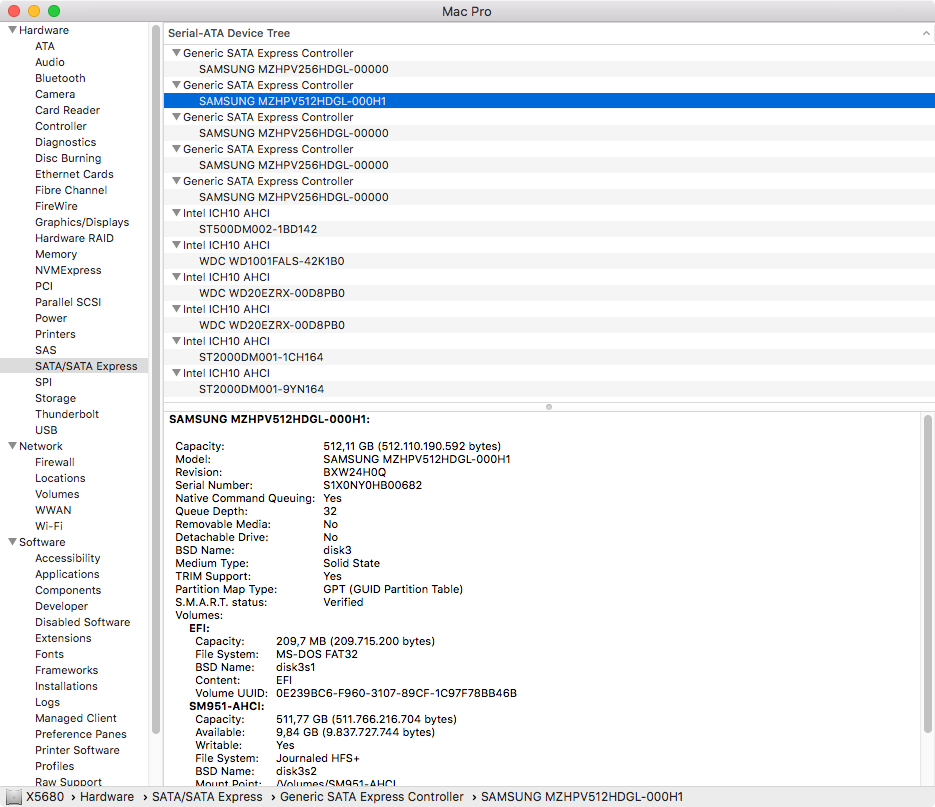The image size is (935, 807).
Task: Click the split pane divider handle dot
Action: (549, 407)
